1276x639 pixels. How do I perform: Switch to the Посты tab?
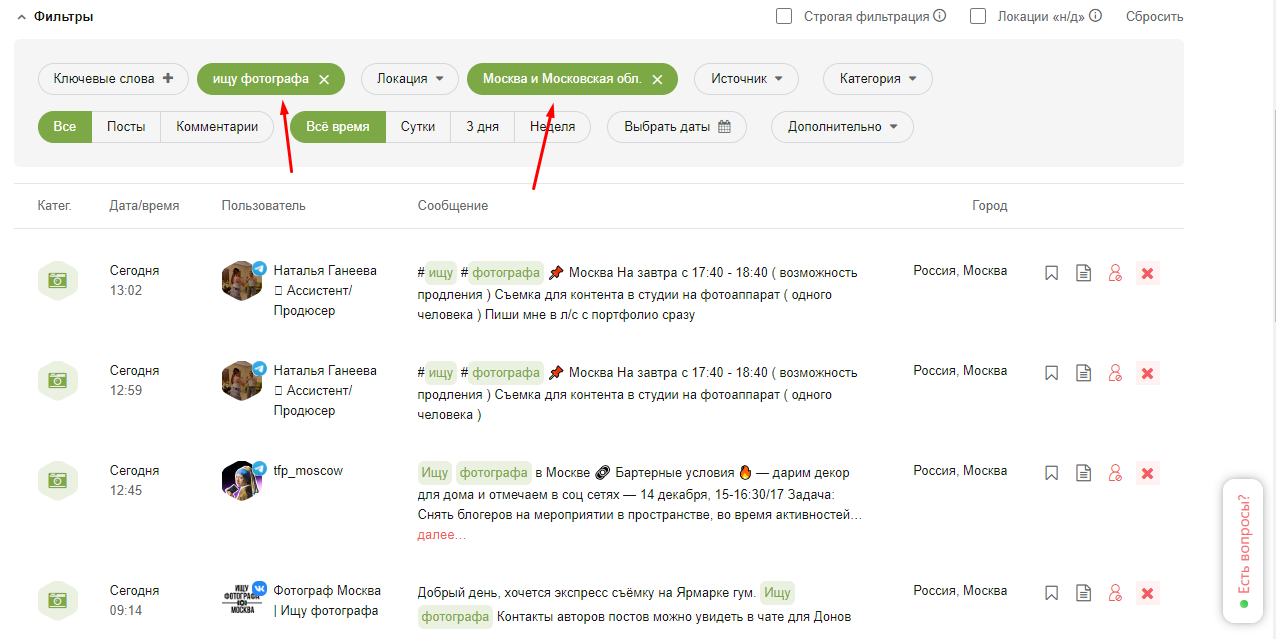(x=126, y=127)
